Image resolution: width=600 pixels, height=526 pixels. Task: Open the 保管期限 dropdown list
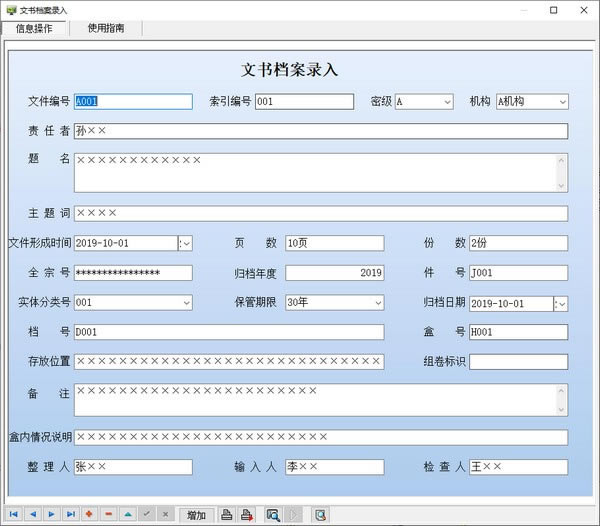click(x=377, y=303)
